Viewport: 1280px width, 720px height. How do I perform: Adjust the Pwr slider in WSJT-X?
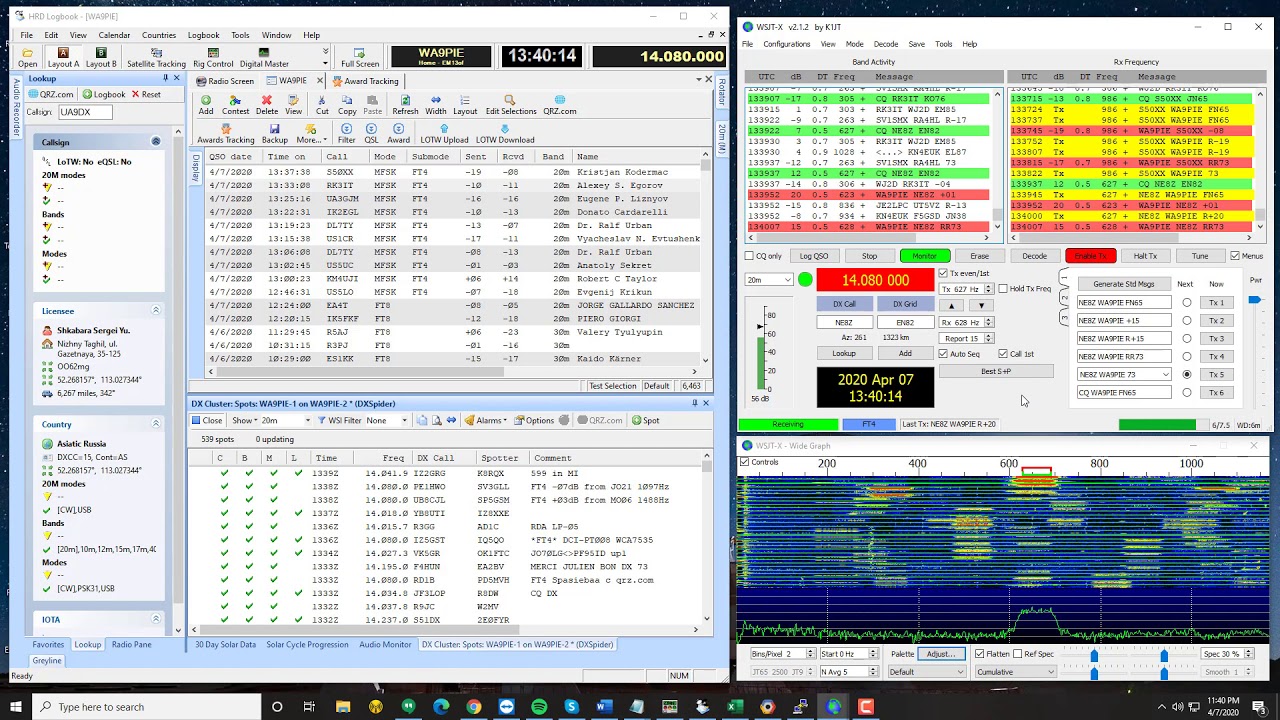(x=1255, y=300)
